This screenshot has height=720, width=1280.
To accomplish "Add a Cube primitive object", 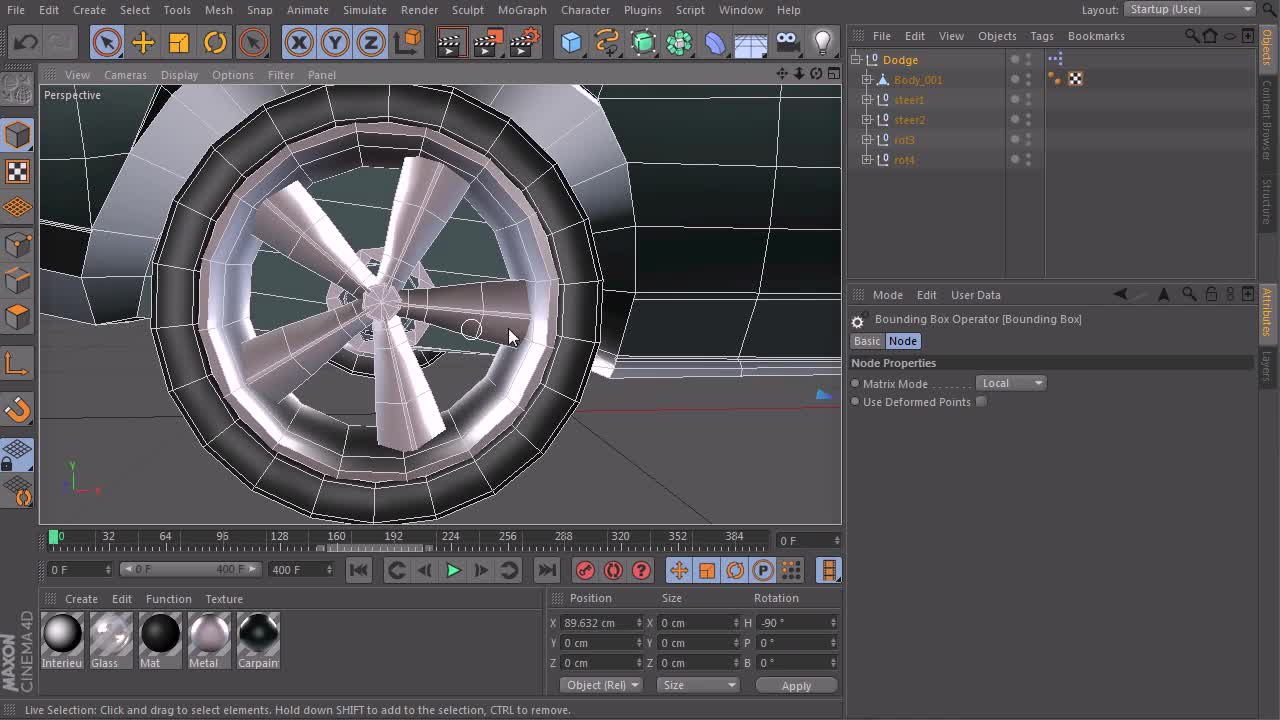I will pos(571,42).
